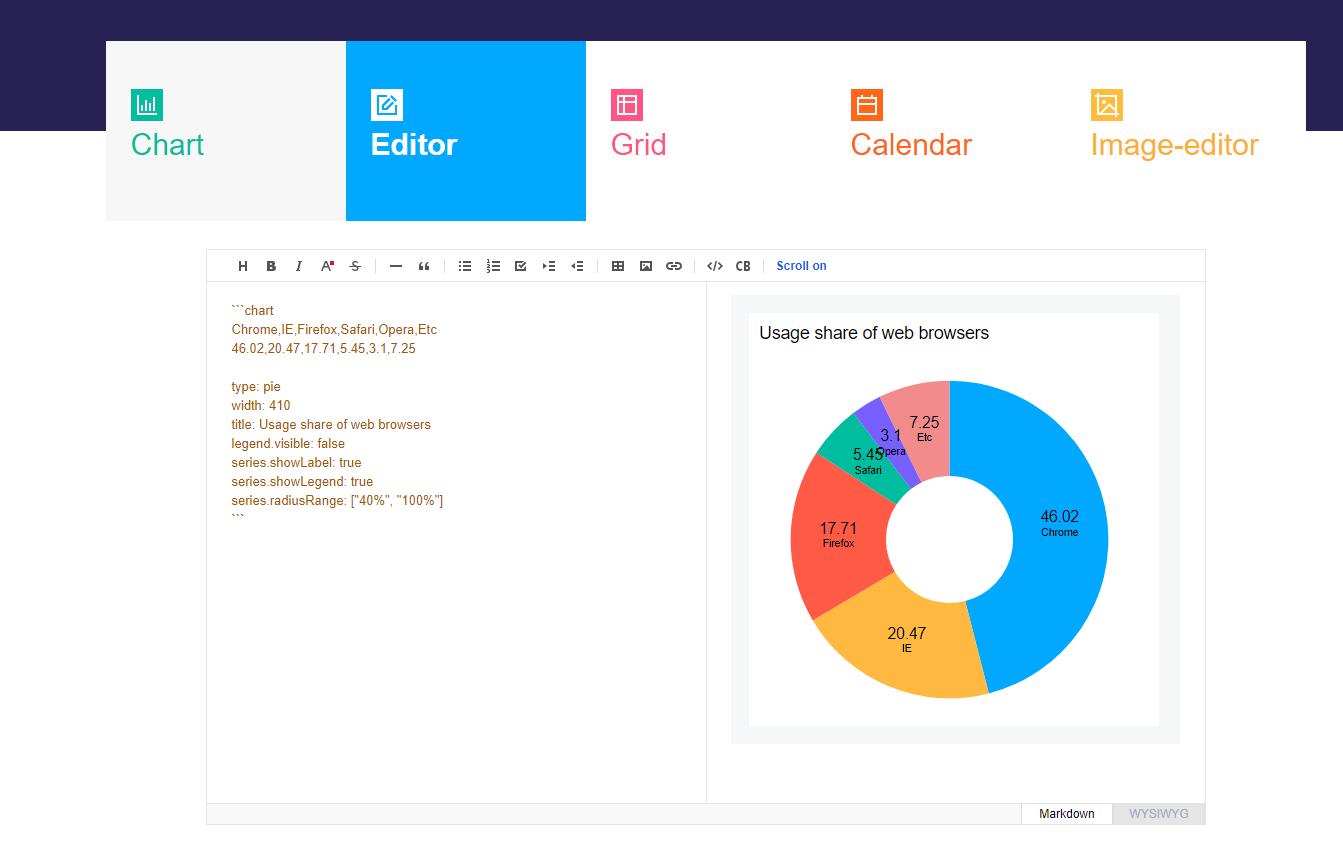This screenshot has width=1343, height=859.
Task: Switch to WYSIWYG editing mode
Action: click(1159, 814)
